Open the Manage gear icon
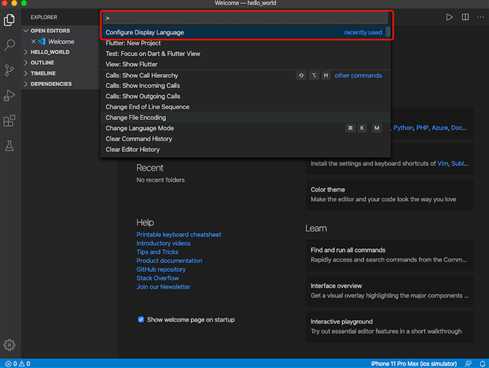 (x=9, y=345)
